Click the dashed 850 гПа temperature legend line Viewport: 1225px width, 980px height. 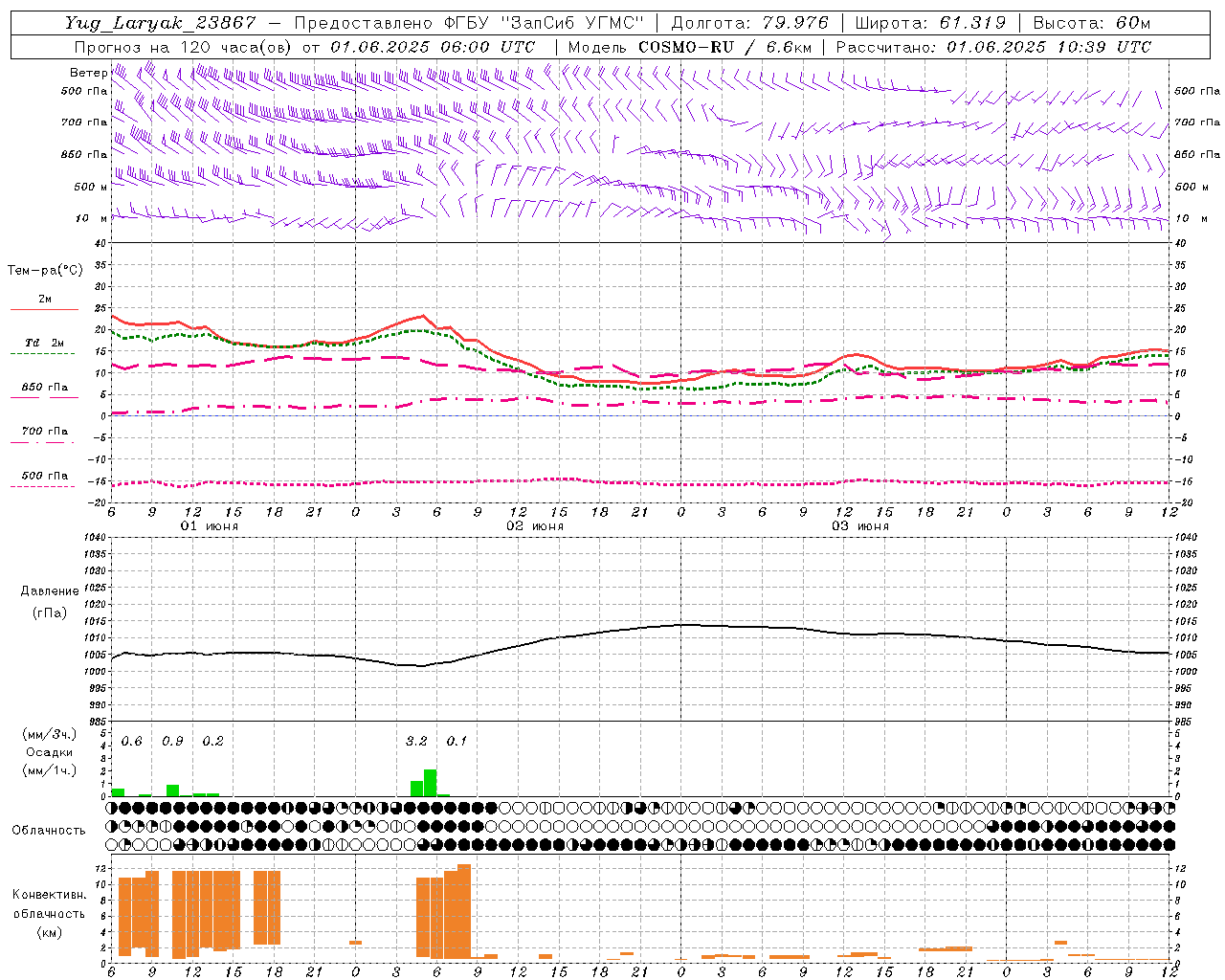coord(42,397)
